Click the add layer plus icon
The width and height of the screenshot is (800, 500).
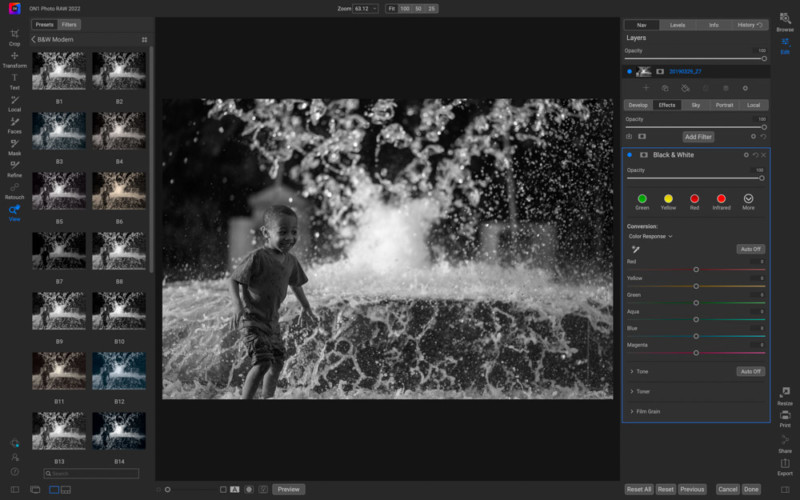pos(646,88)
